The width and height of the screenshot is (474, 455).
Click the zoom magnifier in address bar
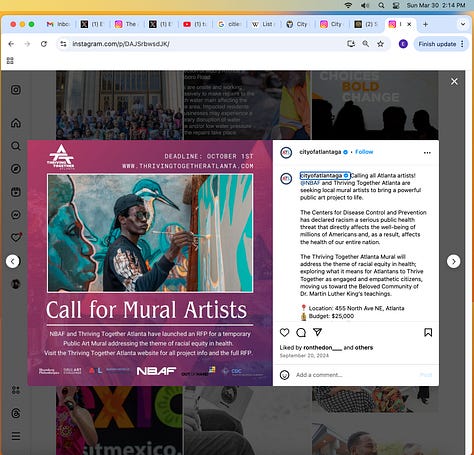click(x=366, y=44)
